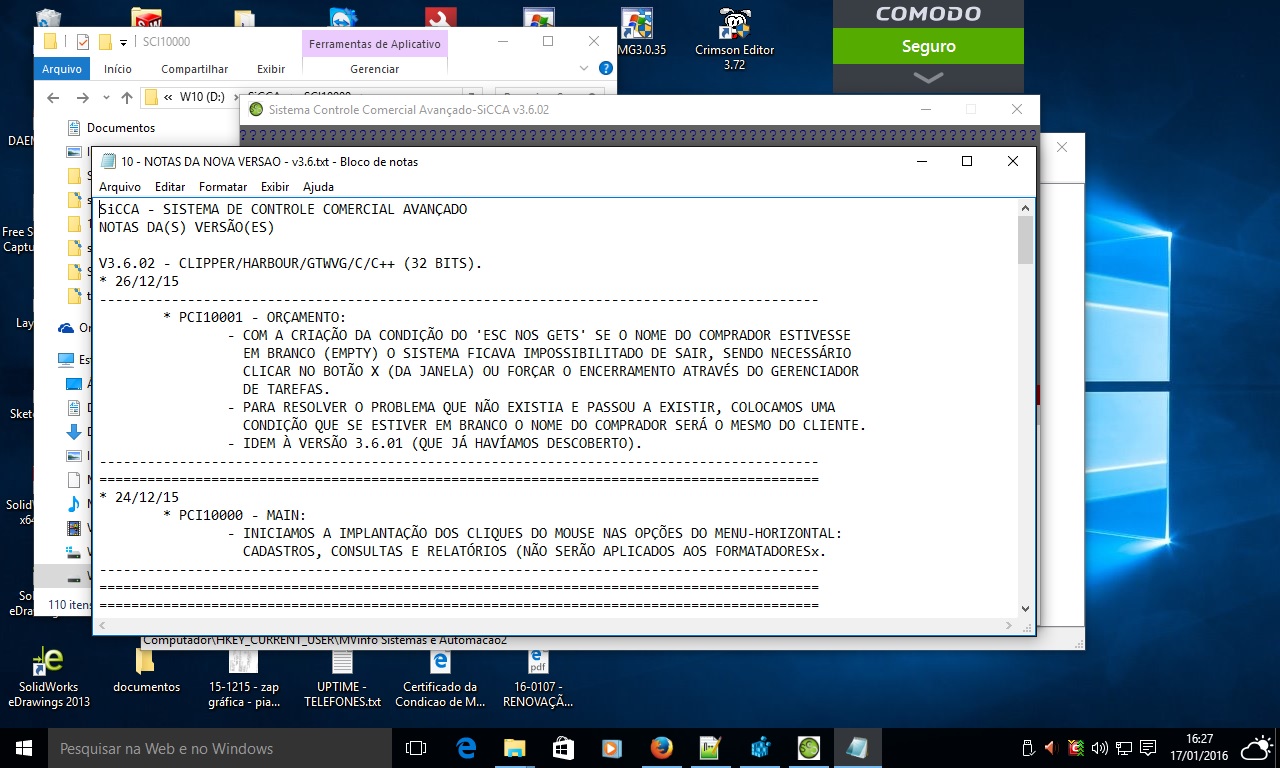Open the SolidWorks eDrawings 2013 desktop icon
1280x768 pixels.
tap(49, 678)
